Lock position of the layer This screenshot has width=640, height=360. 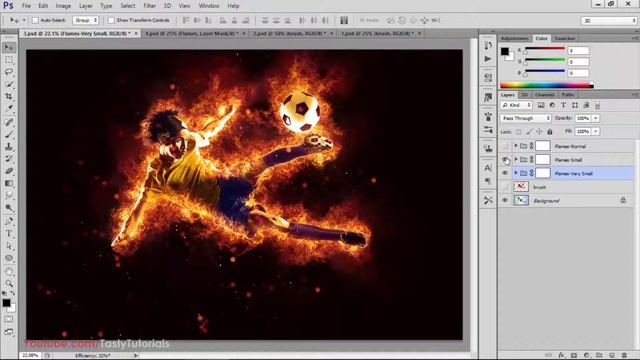[539, 132]
